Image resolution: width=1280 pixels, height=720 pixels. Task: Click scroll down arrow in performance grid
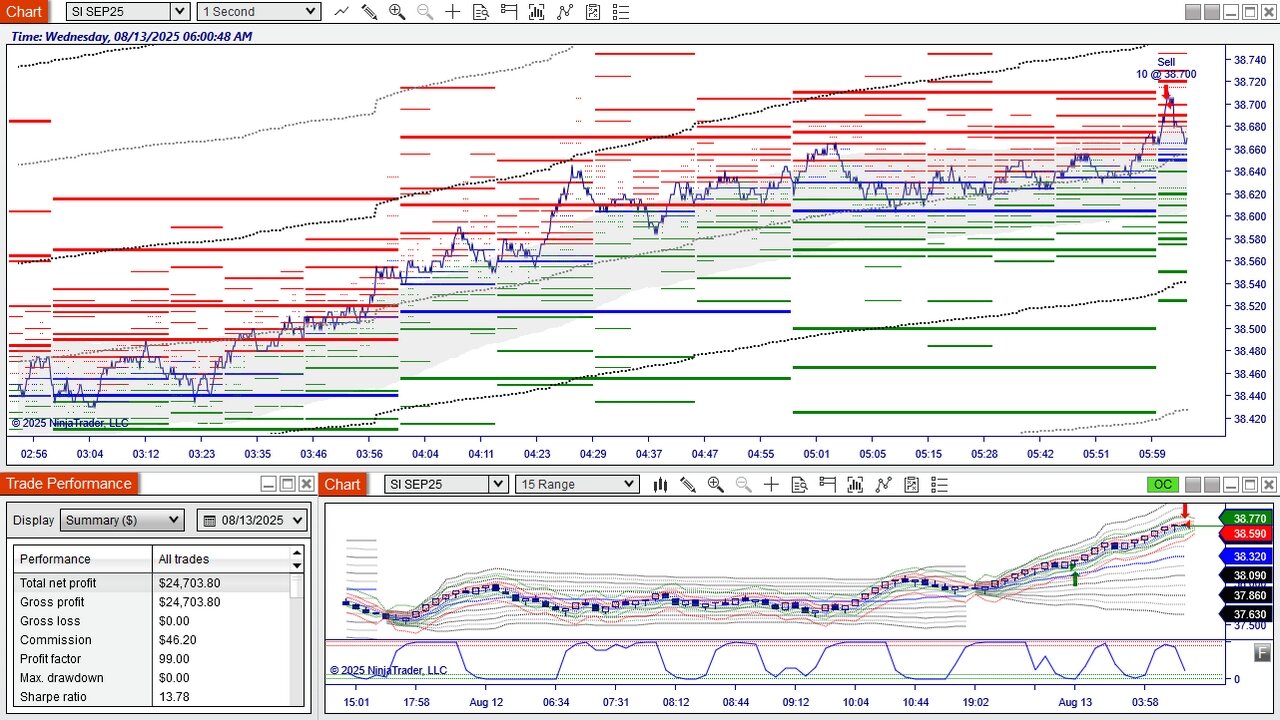pyautogui.click(x=297, y=566)
